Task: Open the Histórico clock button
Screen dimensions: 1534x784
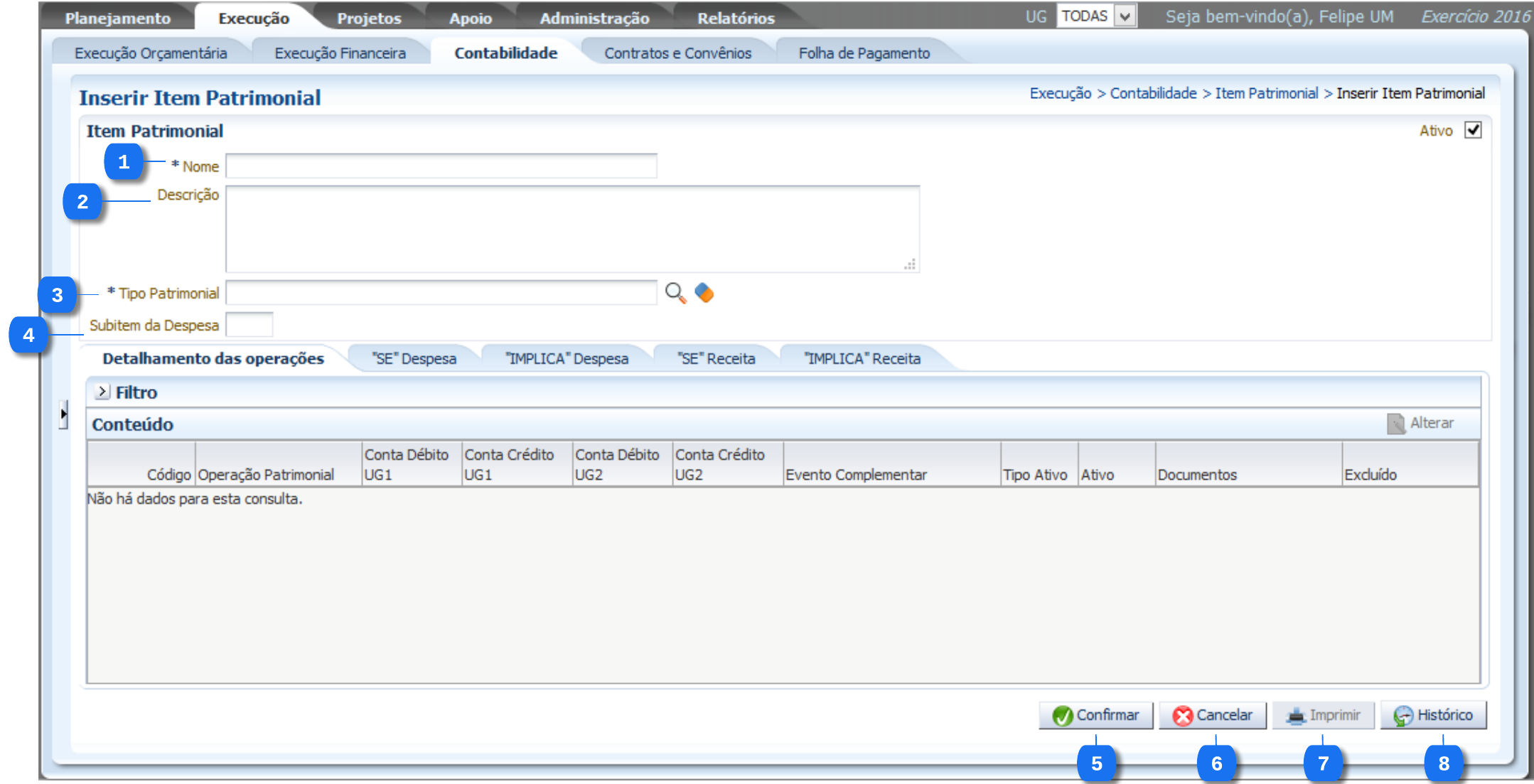Action: click(1433, 715)
